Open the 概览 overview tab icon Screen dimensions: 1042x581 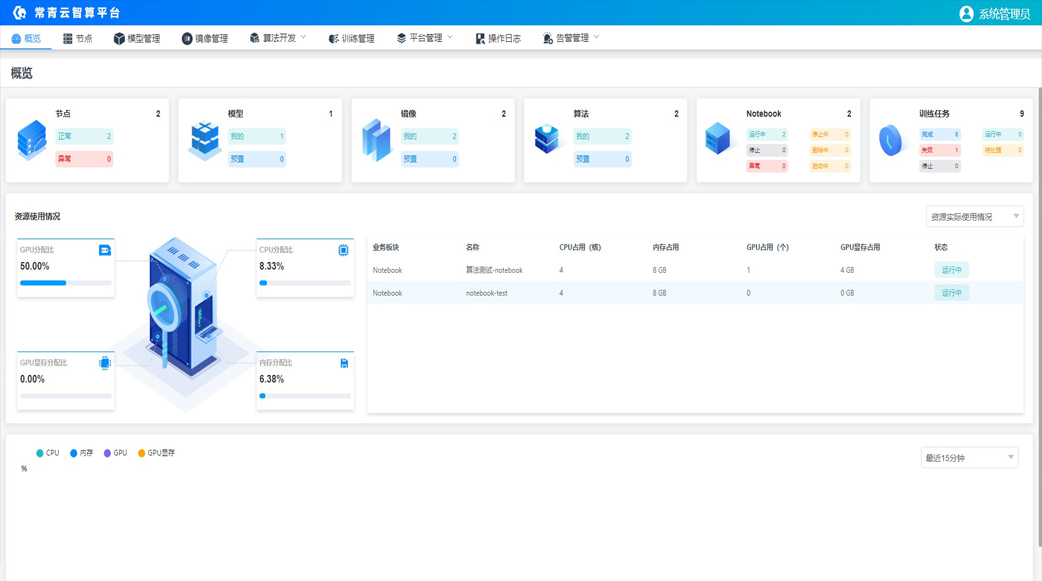(14, 38)
